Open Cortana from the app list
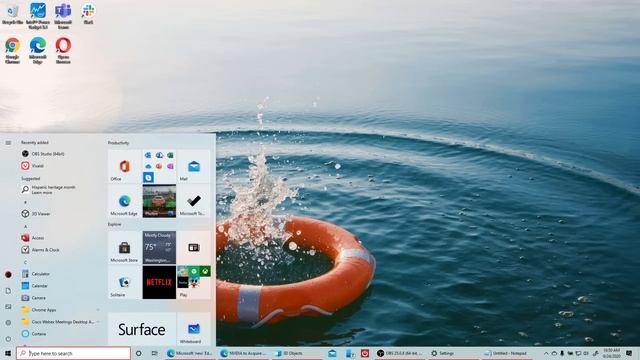640x360 pixels. click(33, 333)
